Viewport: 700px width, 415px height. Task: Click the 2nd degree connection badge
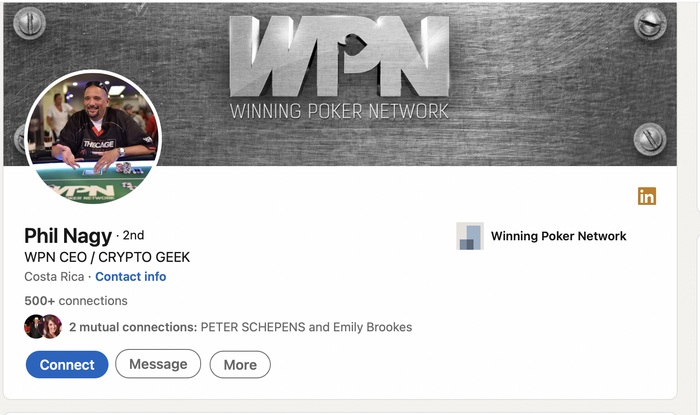(133, 235)
